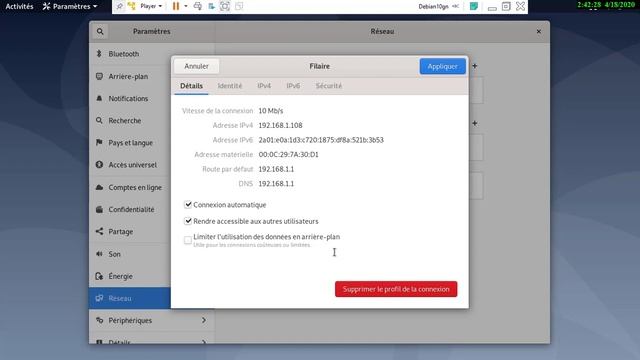Expand the Périphériques submenu chevron
Image resolution: width=640 pixels, height=360 pixels.
click(204, 320)
